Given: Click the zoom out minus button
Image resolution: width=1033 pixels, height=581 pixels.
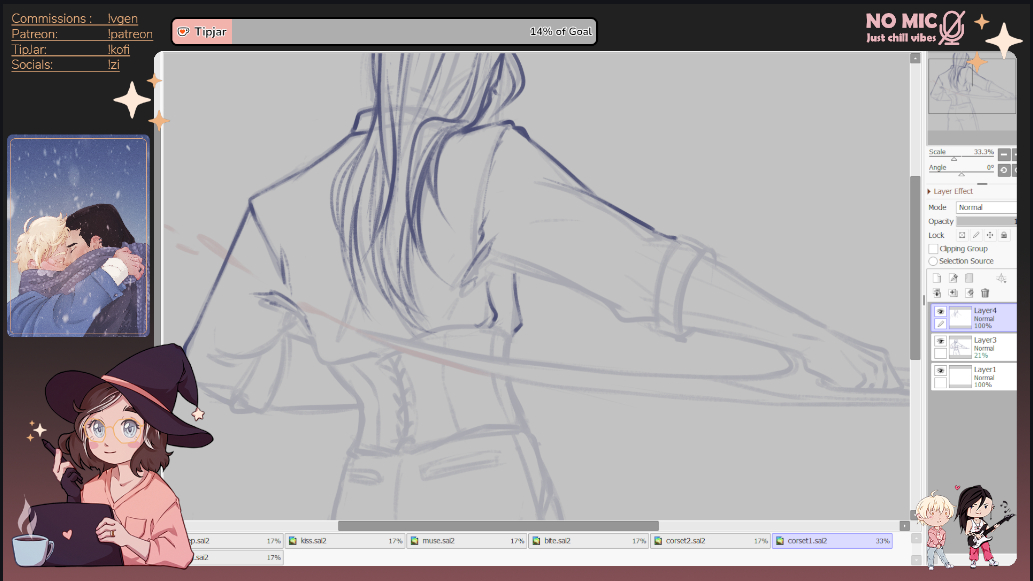Looking at the screenshot, I should pos(1004,154).
